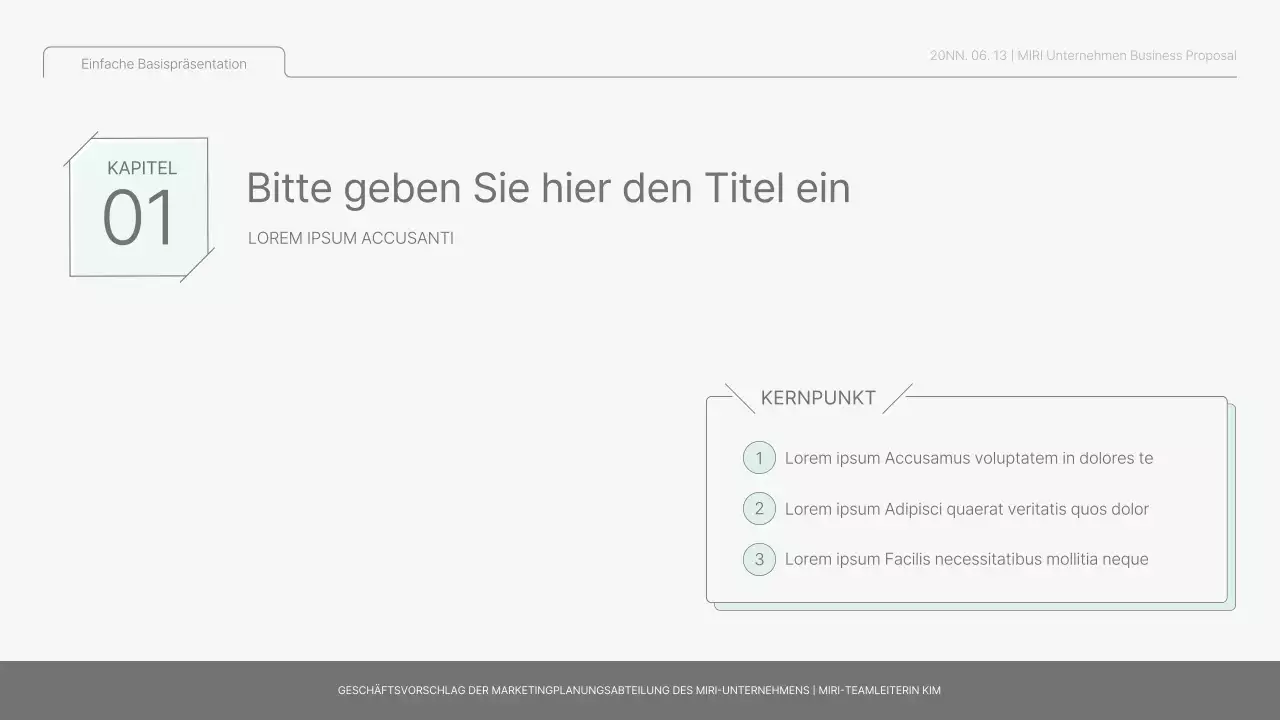Select the Einfache Basispräsentation tab
Screen dimensions: 1280x720
163,64
